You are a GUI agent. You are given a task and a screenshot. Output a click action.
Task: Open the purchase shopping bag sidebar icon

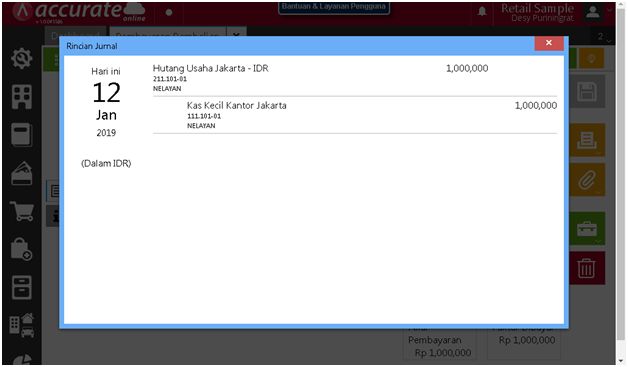(22, 249)
